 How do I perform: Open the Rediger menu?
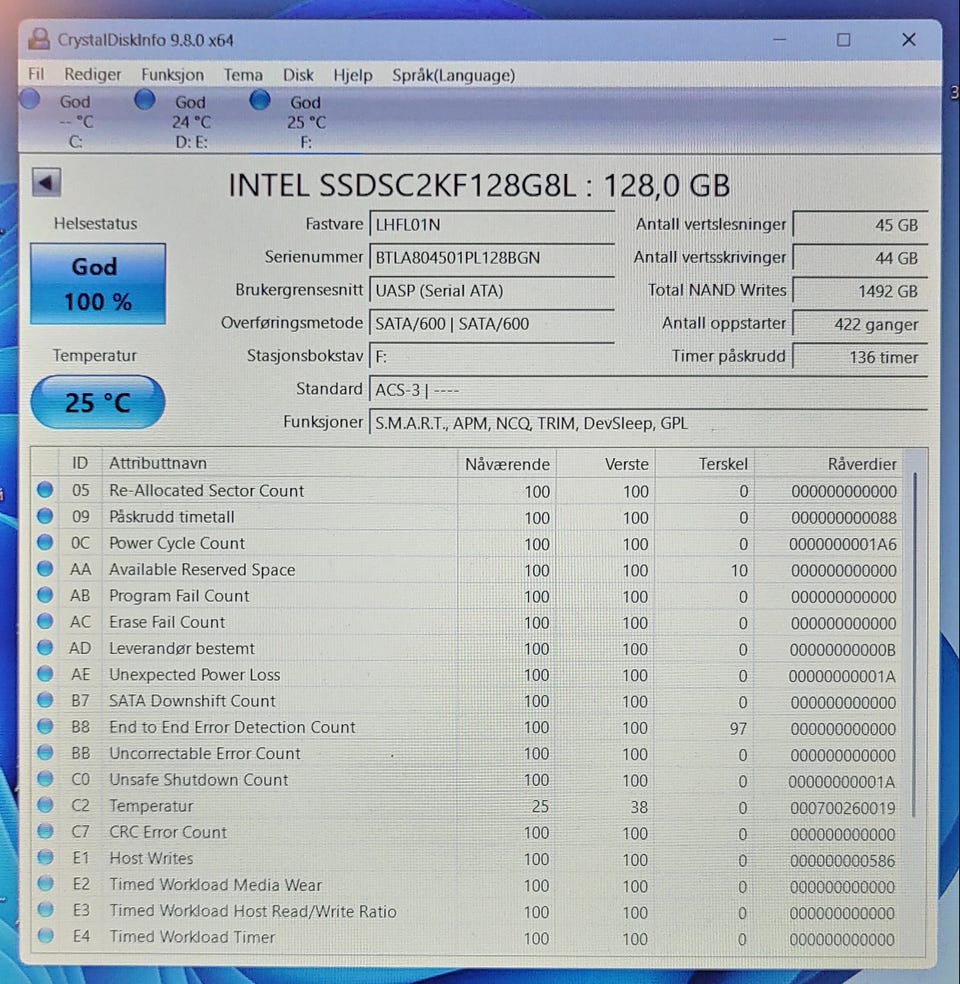(92, 75)
